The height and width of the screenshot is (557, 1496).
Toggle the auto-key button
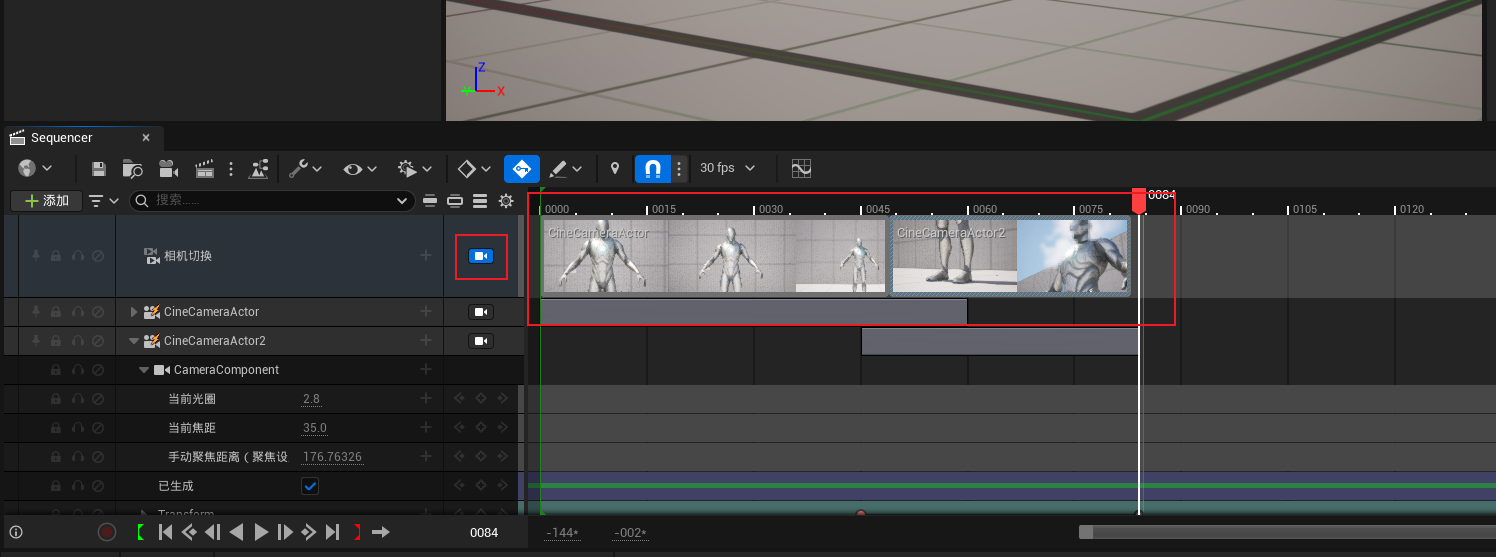click(522, 169)
